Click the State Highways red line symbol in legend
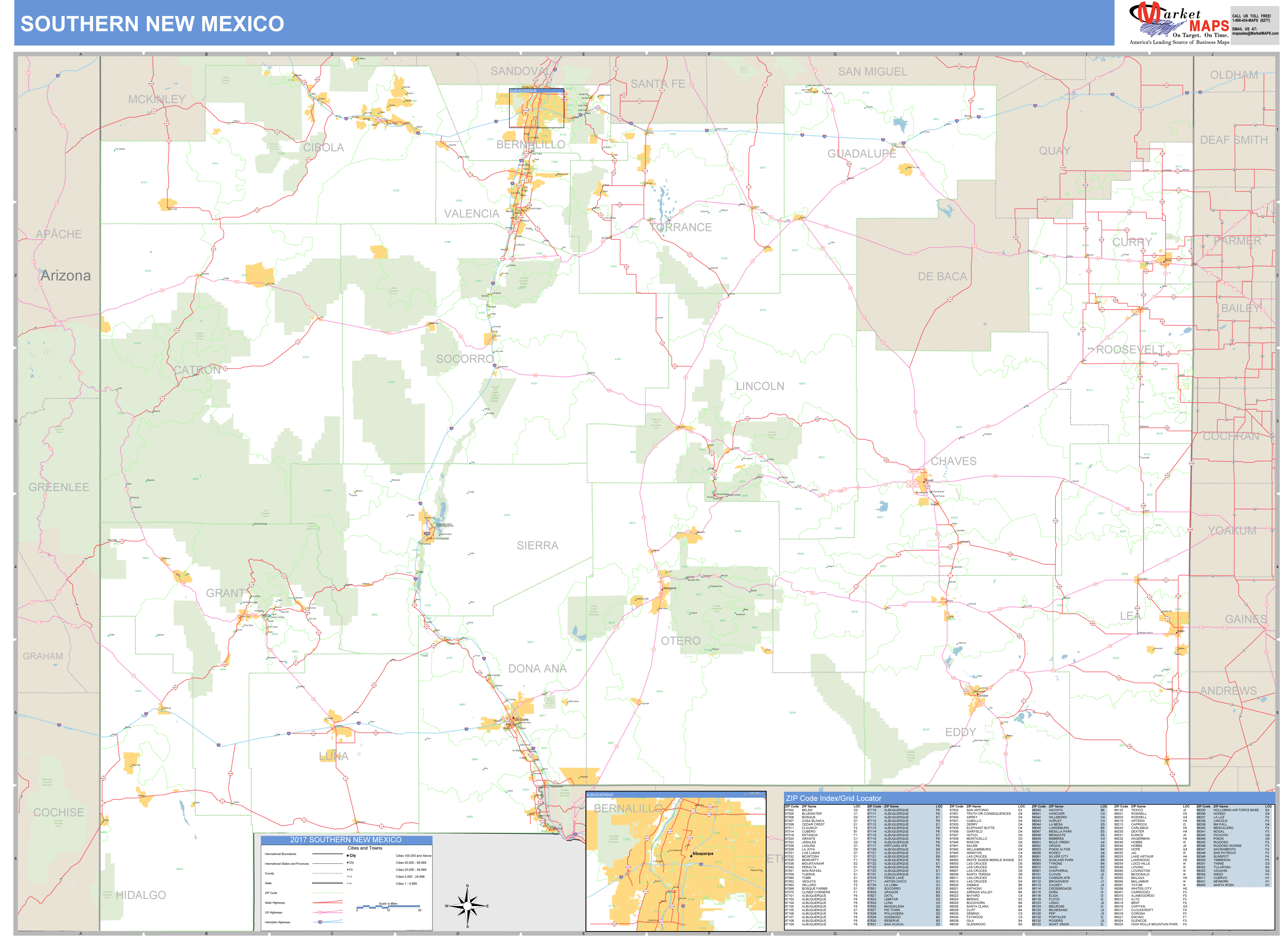The width and height of the screenshot is (1288, 937). 328,903
